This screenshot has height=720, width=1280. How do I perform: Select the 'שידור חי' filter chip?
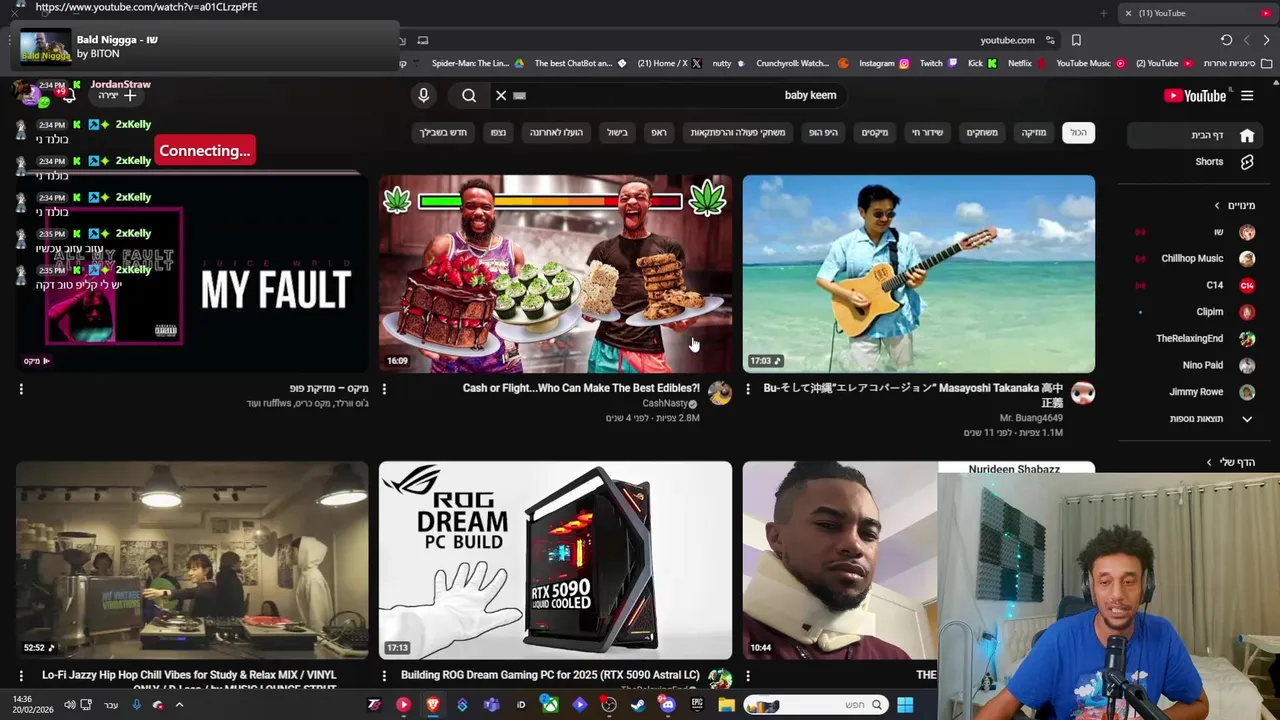(x=927, y=132)
